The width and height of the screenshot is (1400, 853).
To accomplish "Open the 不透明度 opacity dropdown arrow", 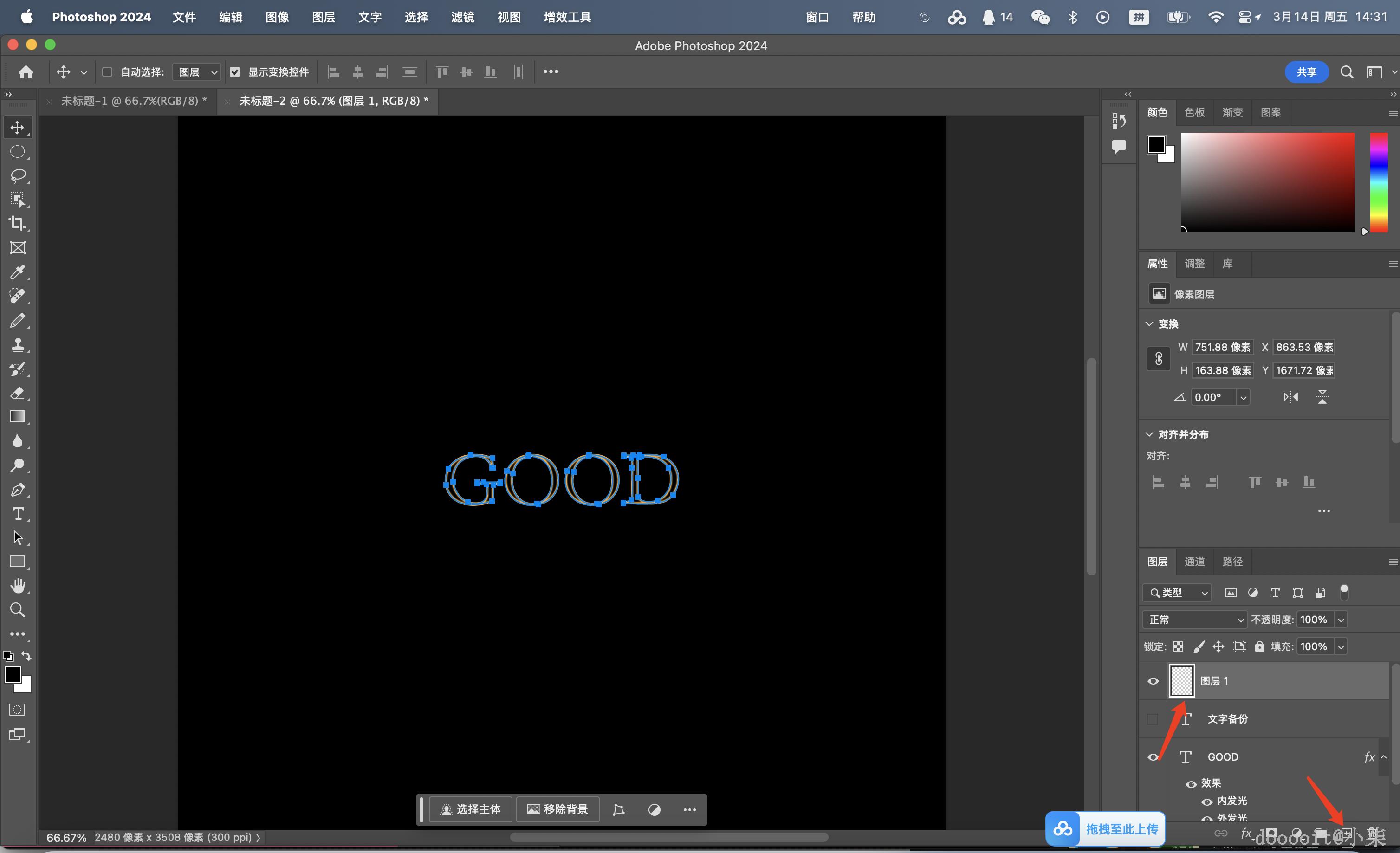I will pyautogui.click(x=1341, y=620).
